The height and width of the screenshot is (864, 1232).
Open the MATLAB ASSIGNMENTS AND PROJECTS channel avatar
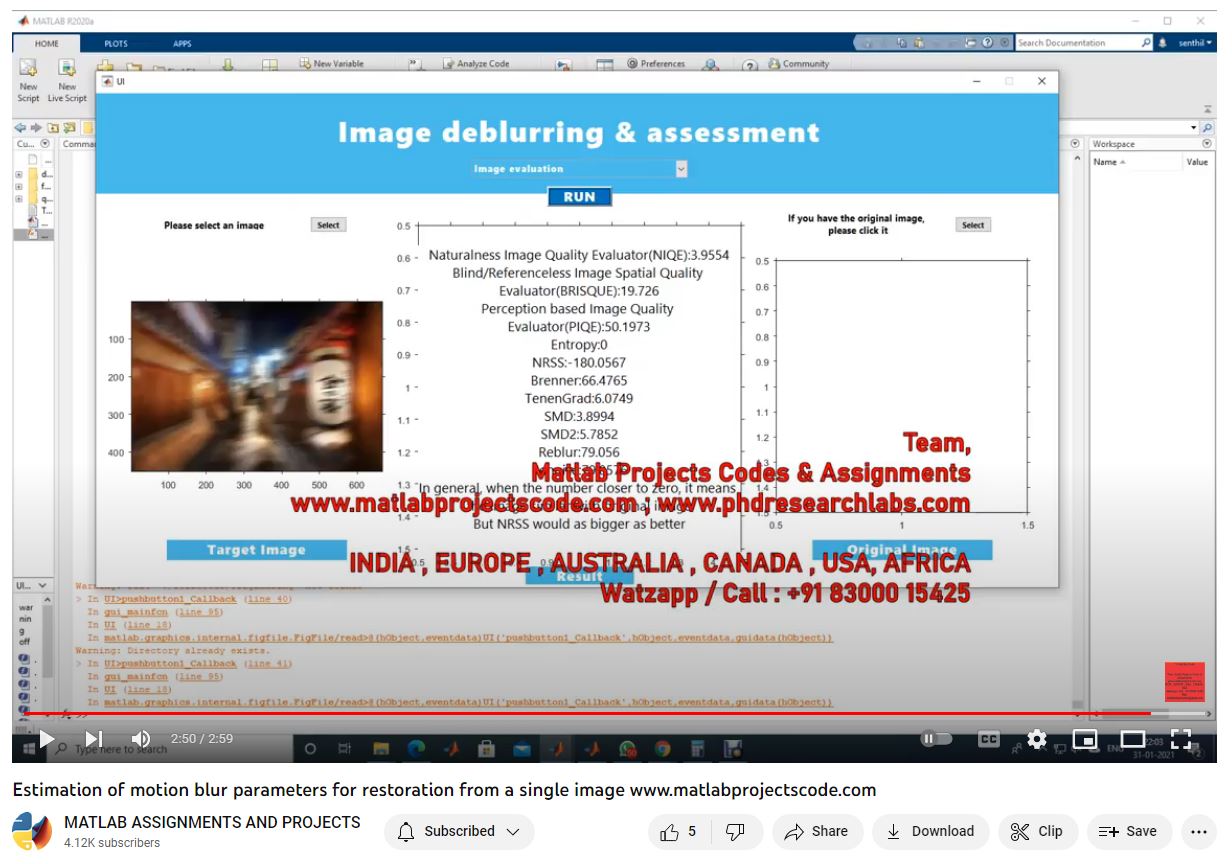click(31, 832)
